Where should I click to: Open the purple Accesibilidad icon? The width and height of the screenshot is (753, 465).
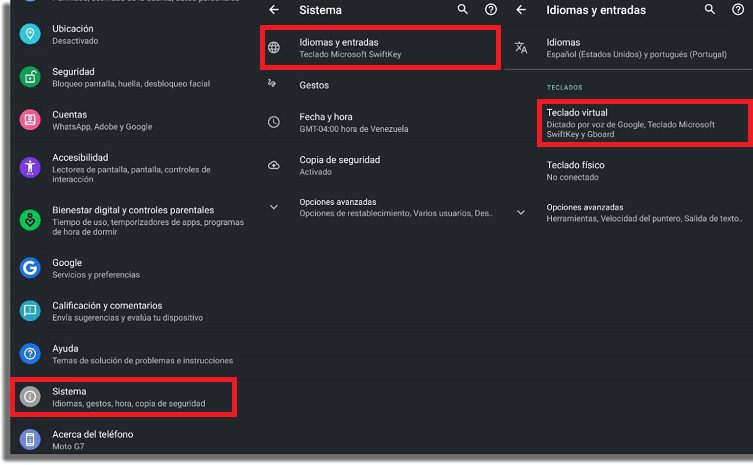(x=30, y=167)
